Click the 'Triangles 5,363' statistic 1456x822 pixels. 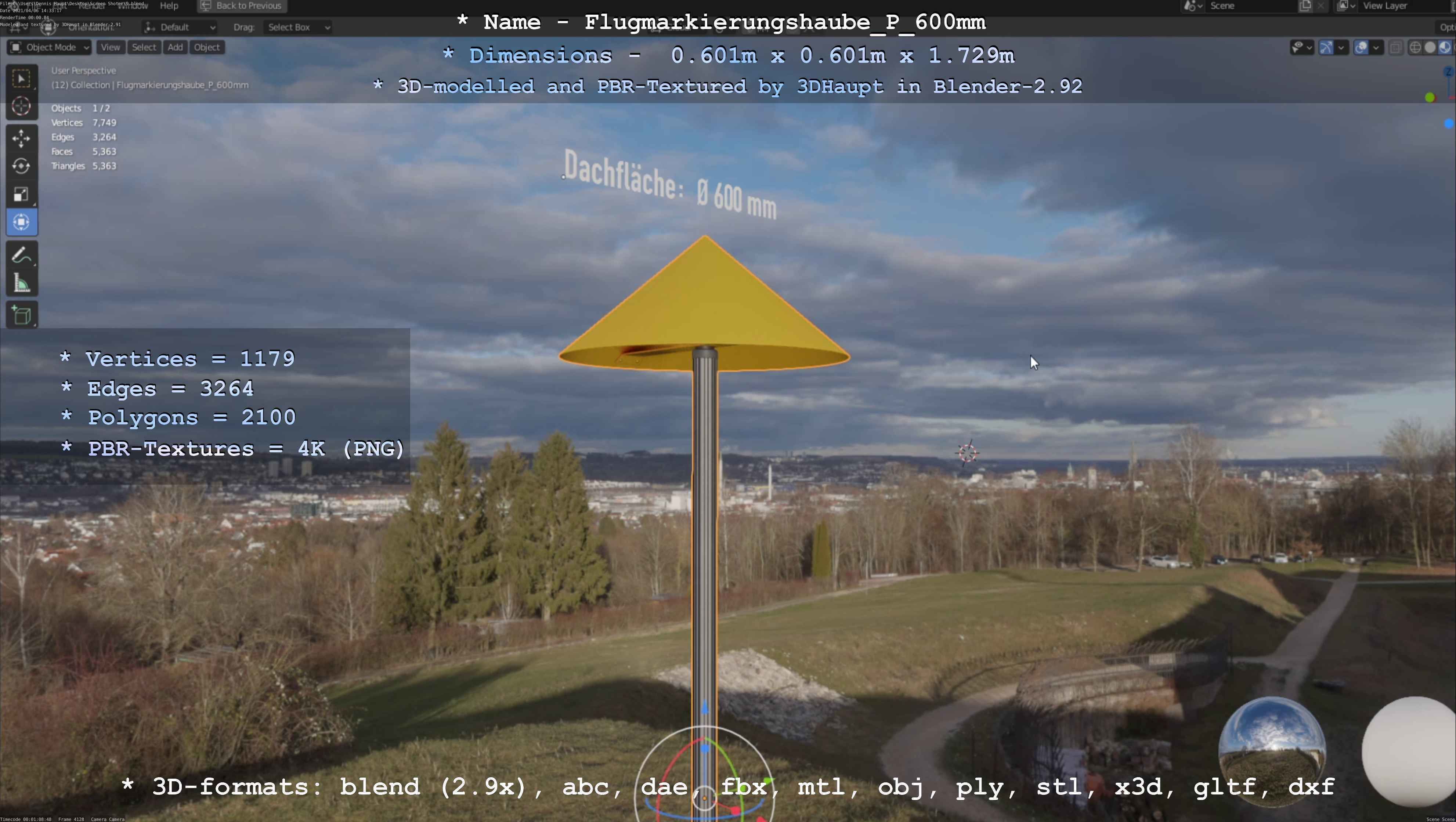coord(84,166)
